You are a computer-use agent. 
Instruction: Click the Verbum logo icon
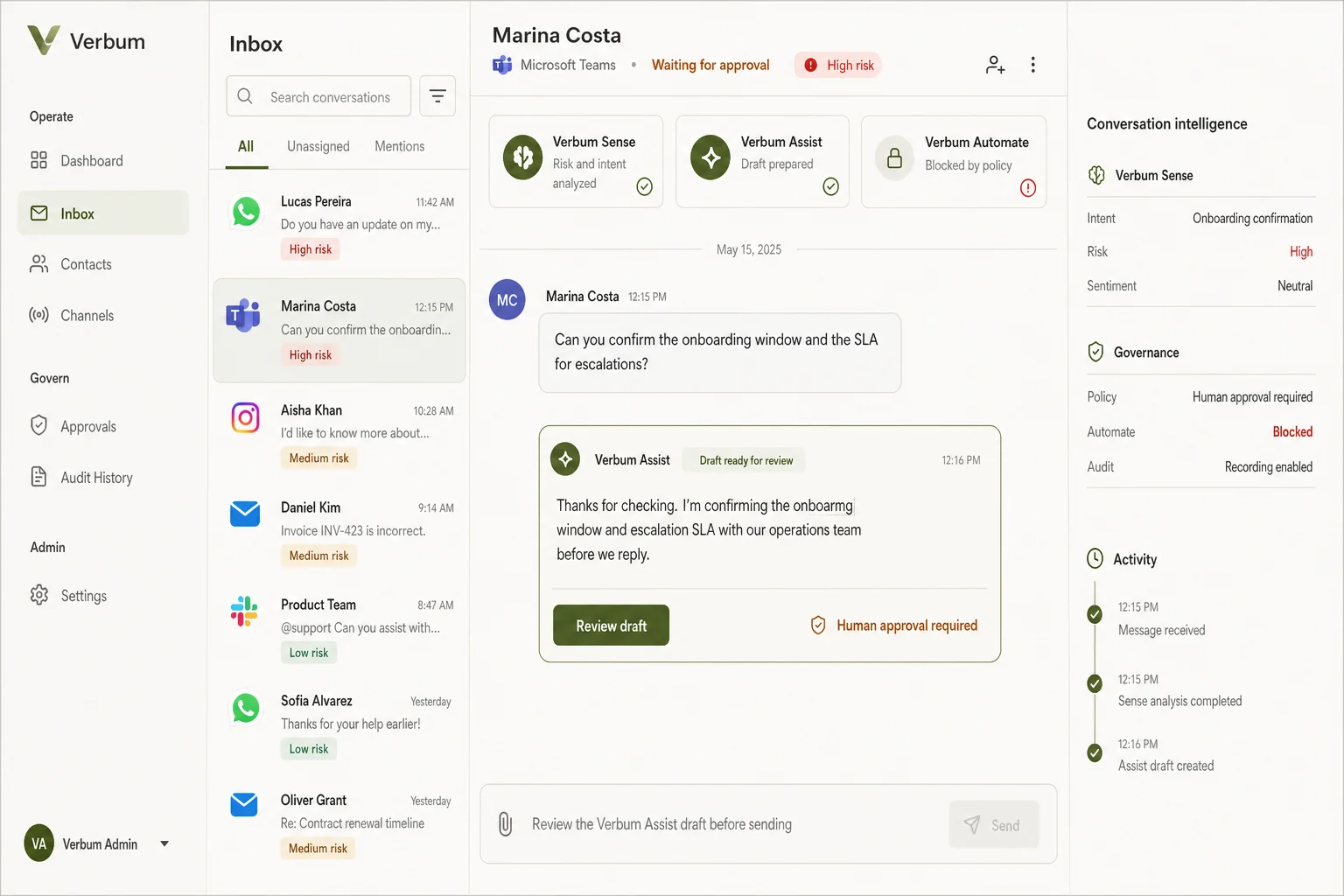(44, 40)
